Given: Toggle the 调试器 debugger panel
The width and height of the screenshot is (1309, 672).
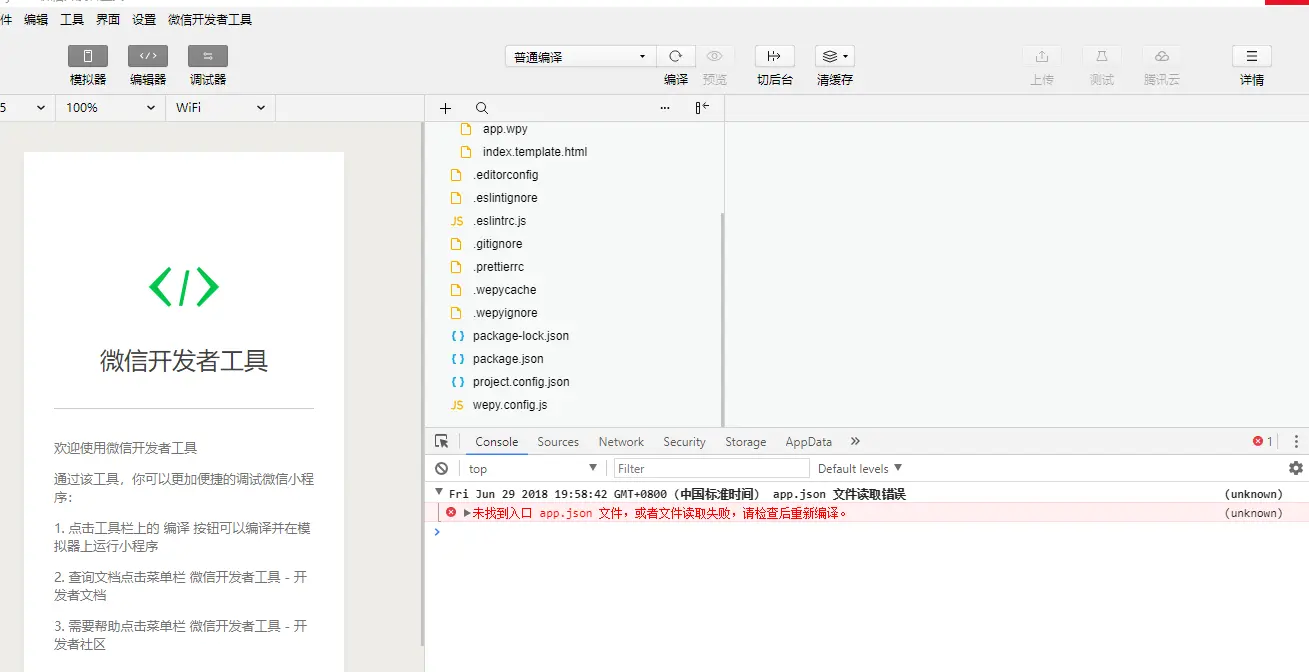Looking at the screenshot, I should (208, 56).
